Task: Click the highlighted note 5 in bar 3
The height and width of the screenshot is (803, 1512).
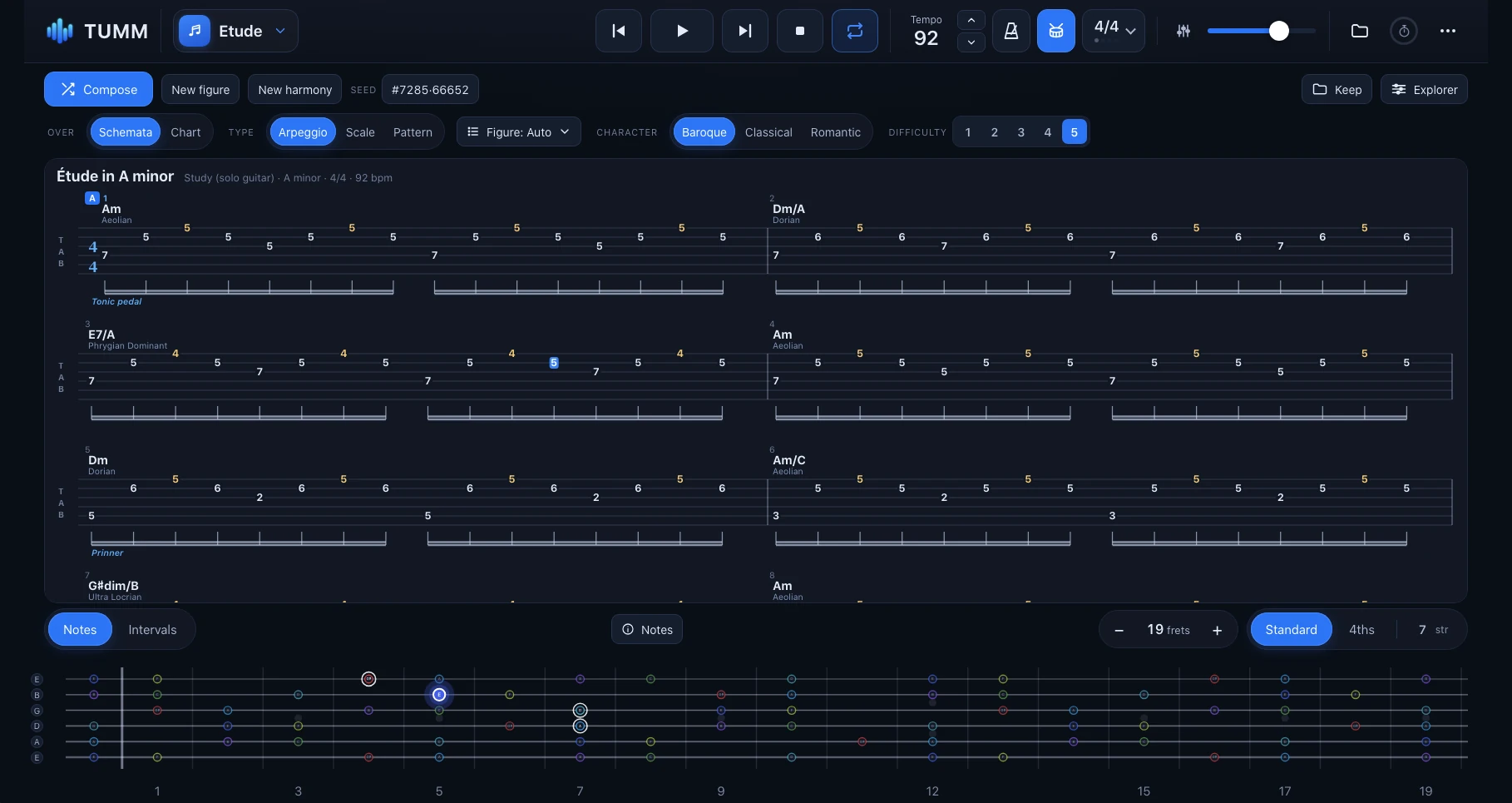Action: pos(554,363)
